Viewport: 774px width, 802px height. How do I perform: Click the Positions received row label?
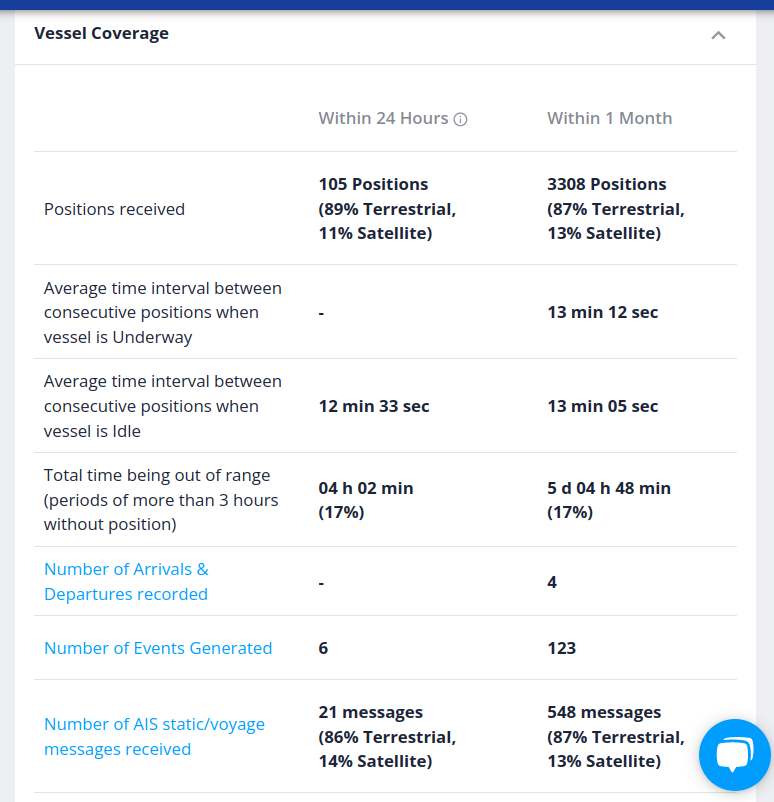coord(114,209)
